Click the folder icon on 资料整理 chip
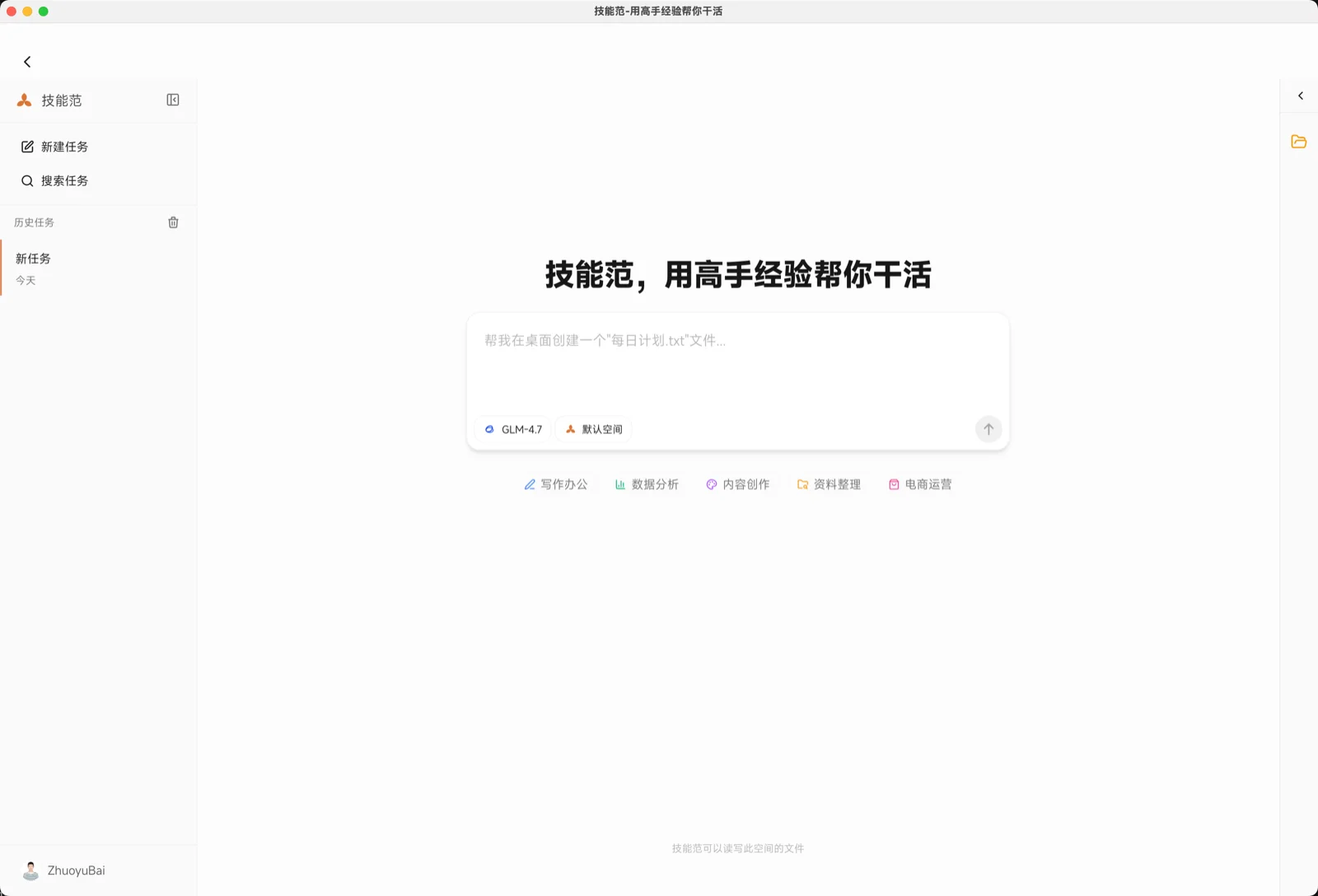This screenshot has width=1318, height=896. pos(802,484)
